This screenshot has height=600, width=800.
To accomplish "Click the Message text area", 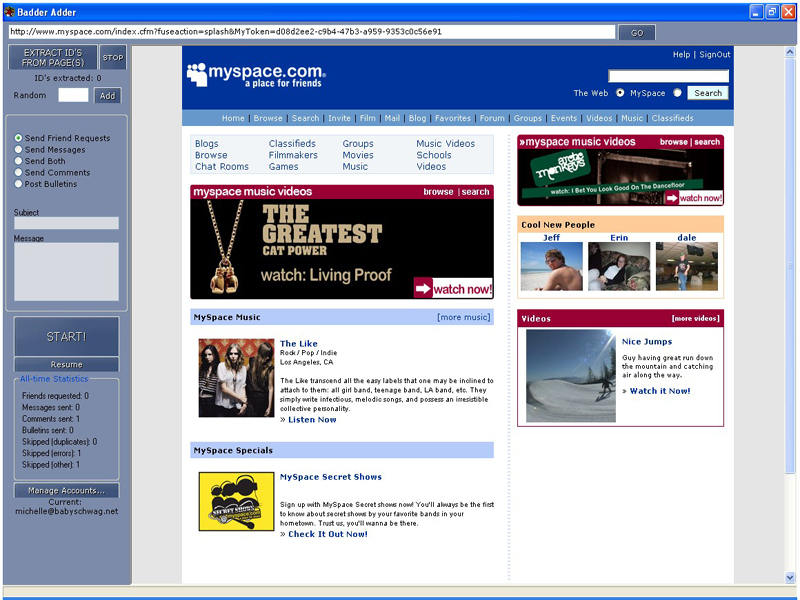I will pyautogui.click(x=66, y=271).
